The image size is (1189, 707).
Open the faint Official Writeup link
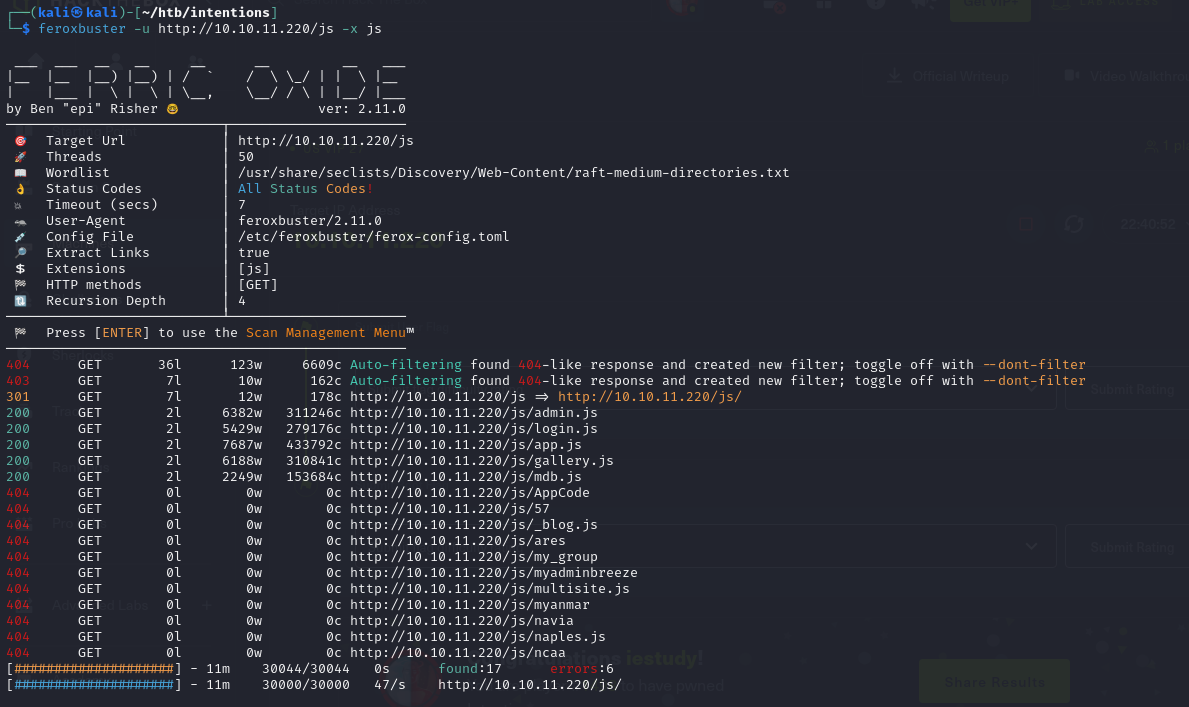pyautogui.click(x=961, y=77)
